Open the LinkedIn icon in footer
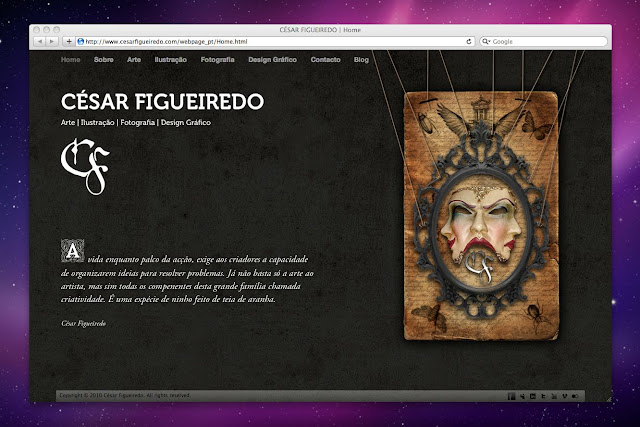The height and width of the screenshot is (427, 640). click(x=533, y=396)
